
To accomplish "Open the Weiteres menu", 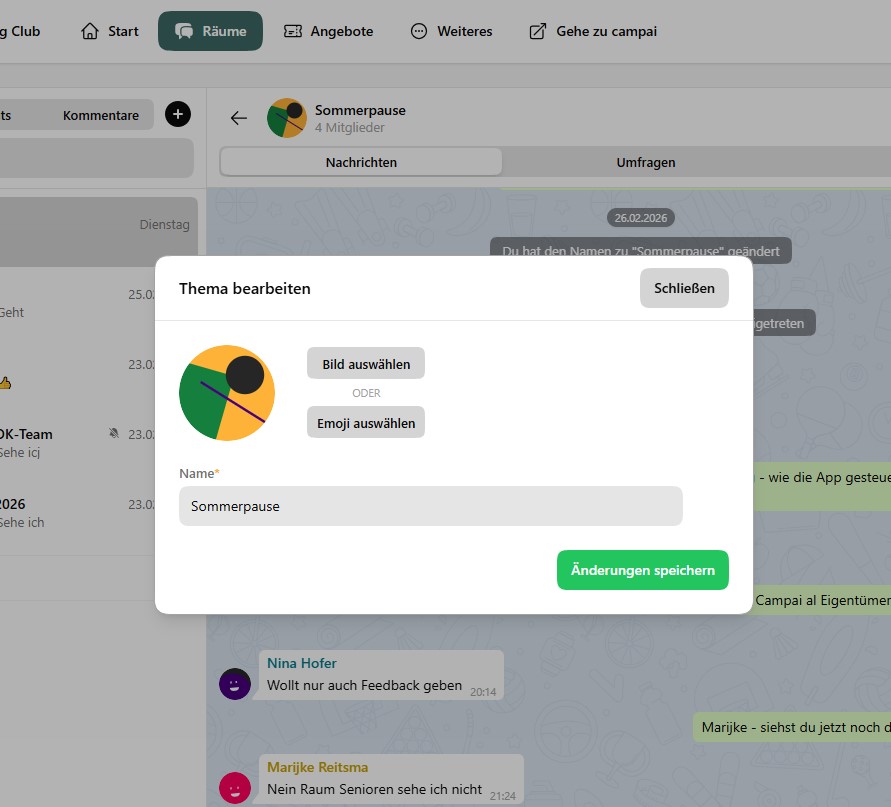I will tap(452, 31).
